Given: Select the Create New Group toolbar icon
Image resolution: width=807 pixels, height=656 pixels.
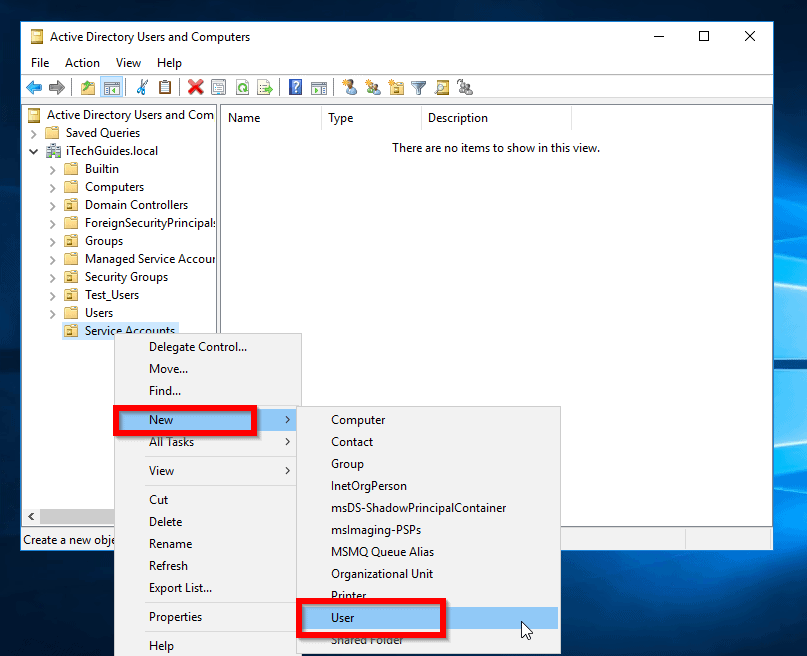Looking at the screenshot, I should [372, 87].
